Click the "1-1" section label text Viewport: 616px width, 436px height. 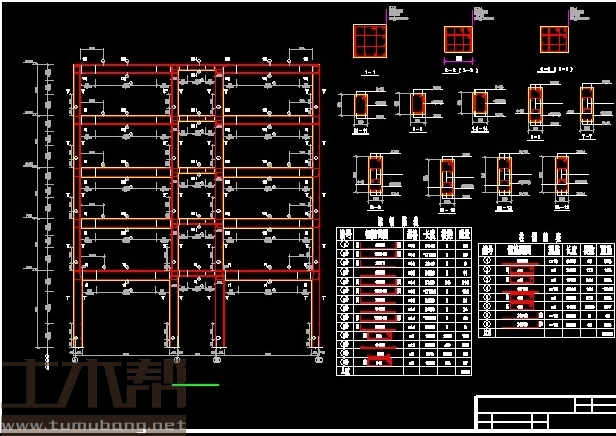369,72
